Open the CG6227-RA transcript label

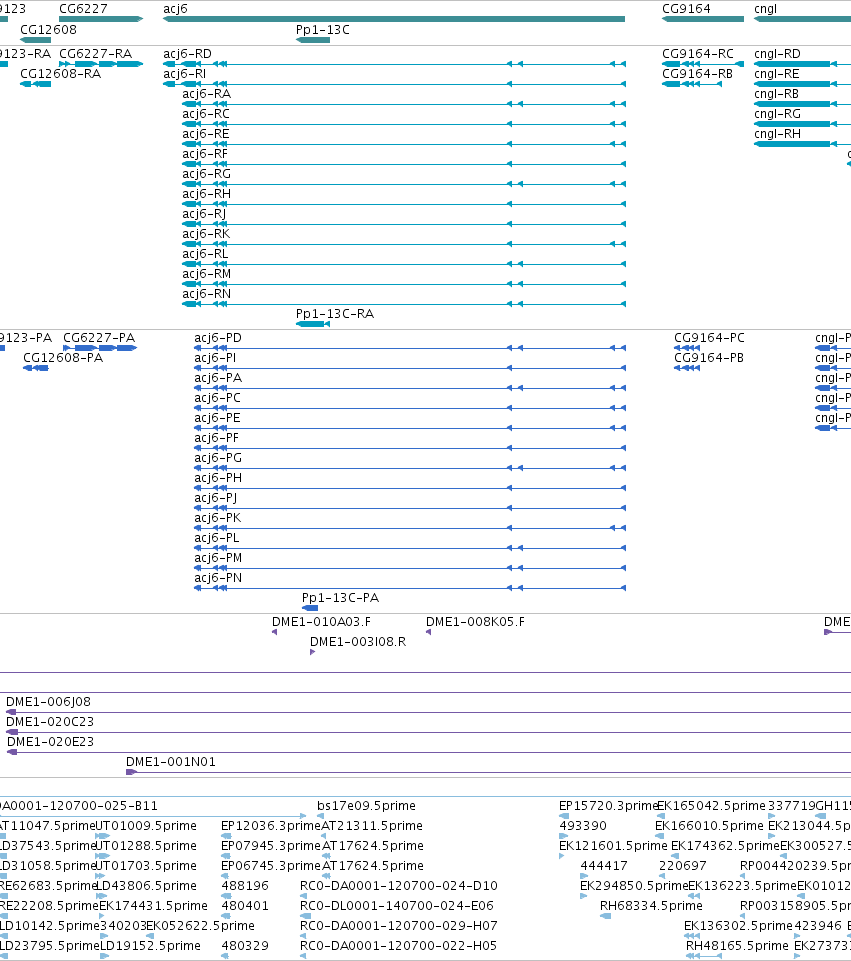pyautogui.click(x=96, y=53)
